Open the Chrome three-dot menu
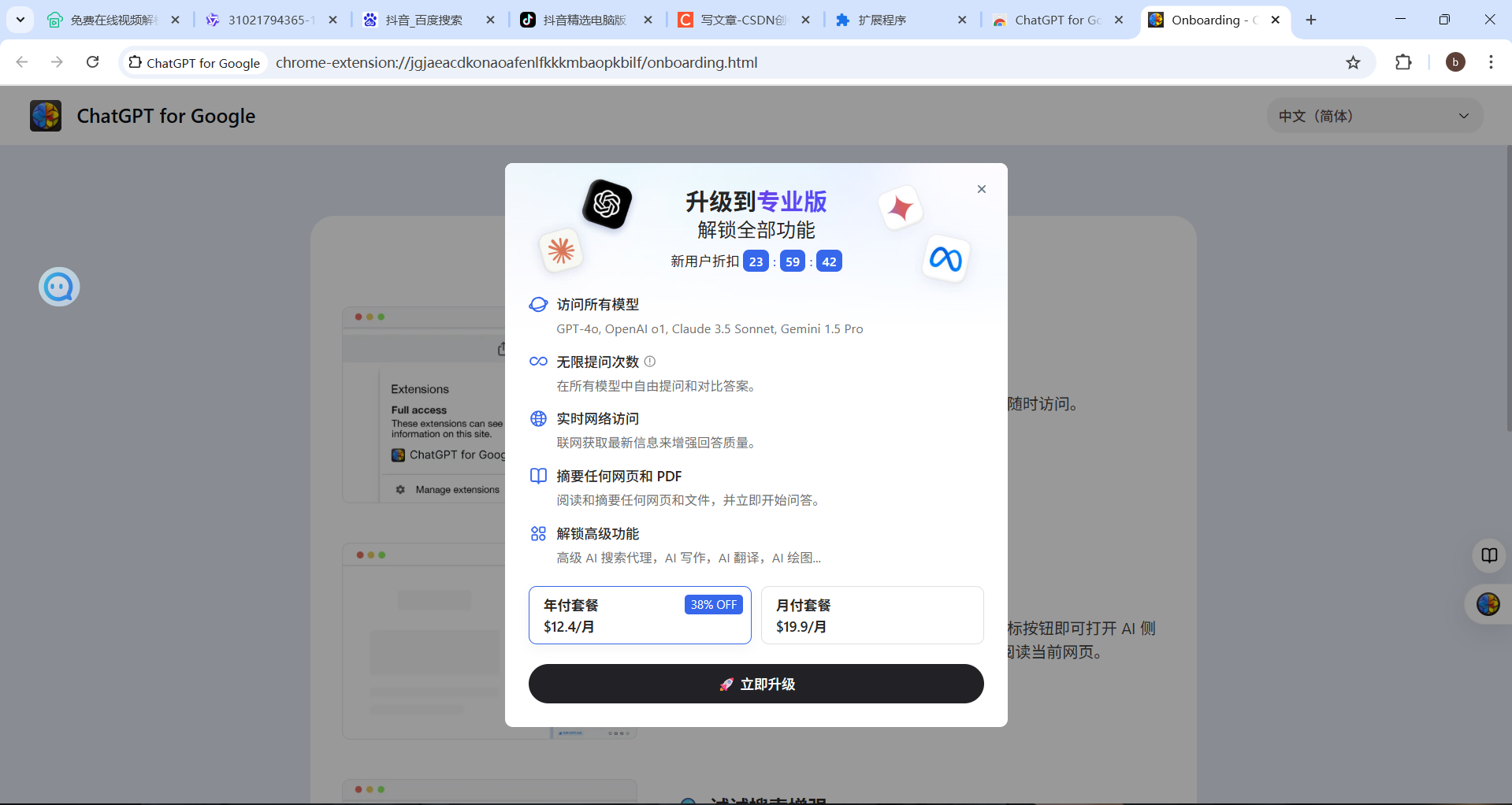This screenshot has width=1512, height=805. click(1491, 62)
